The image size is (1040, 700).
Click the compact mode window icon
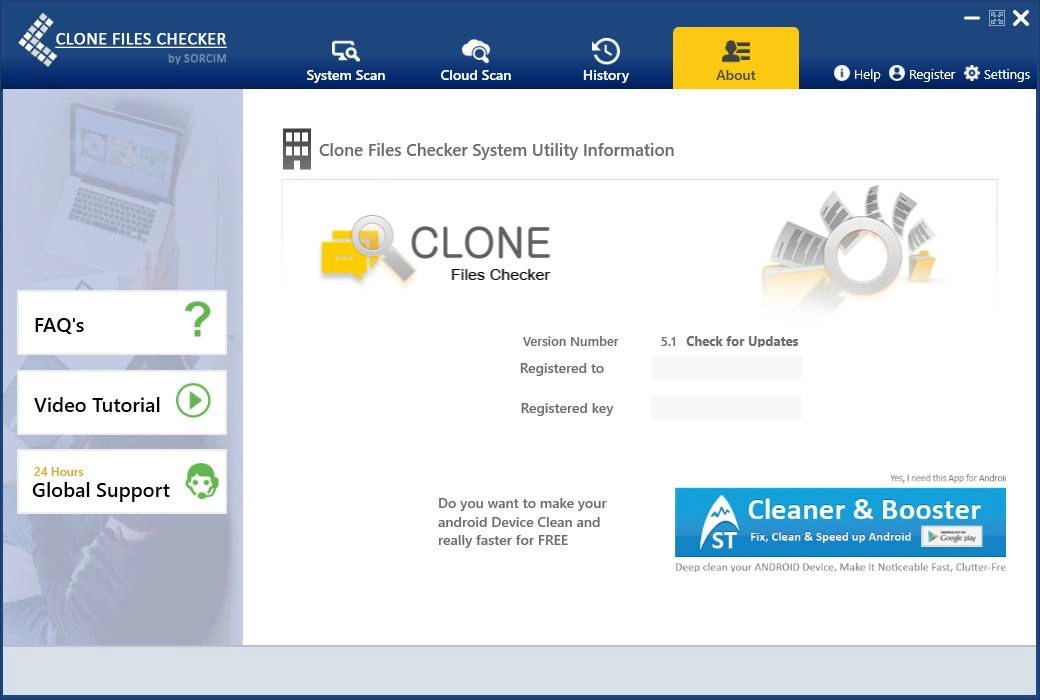(996, 18)
